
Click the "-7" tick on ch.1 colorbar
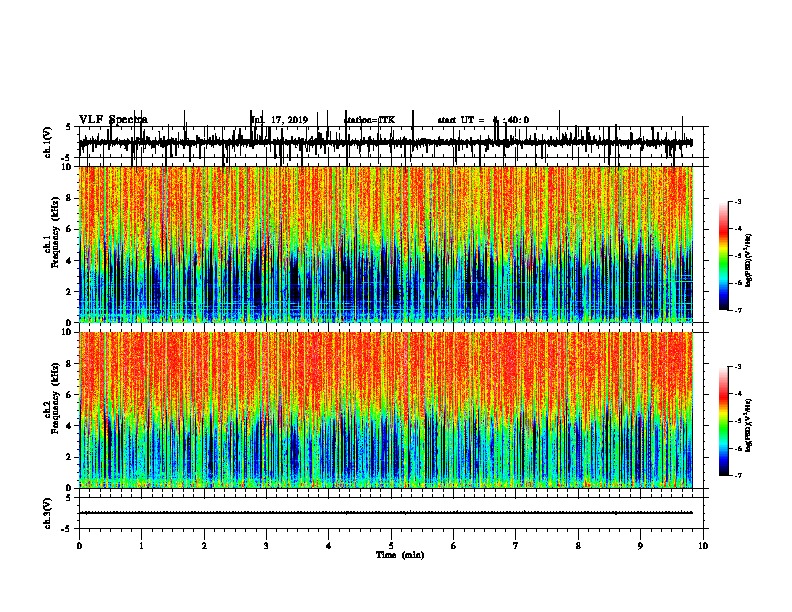[738, 310]
